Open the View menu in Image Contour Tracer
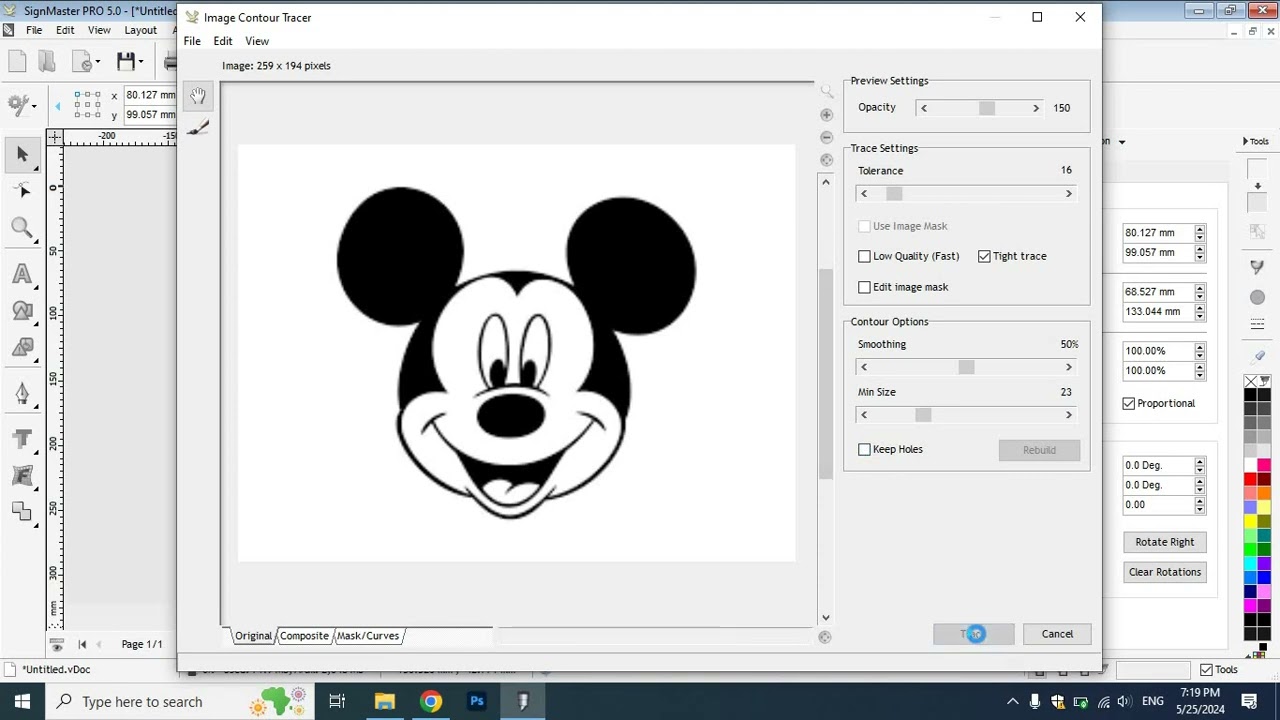Screen dimensions: 1280x720 [257, 41]
